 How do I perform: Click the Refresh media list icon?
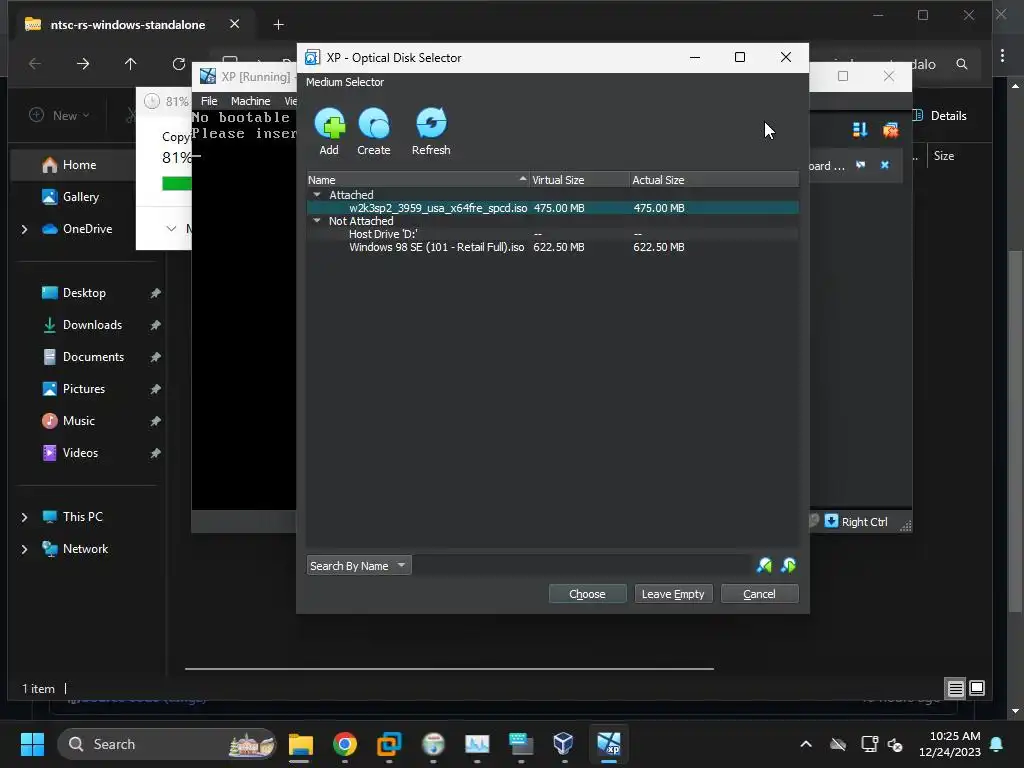431,124
